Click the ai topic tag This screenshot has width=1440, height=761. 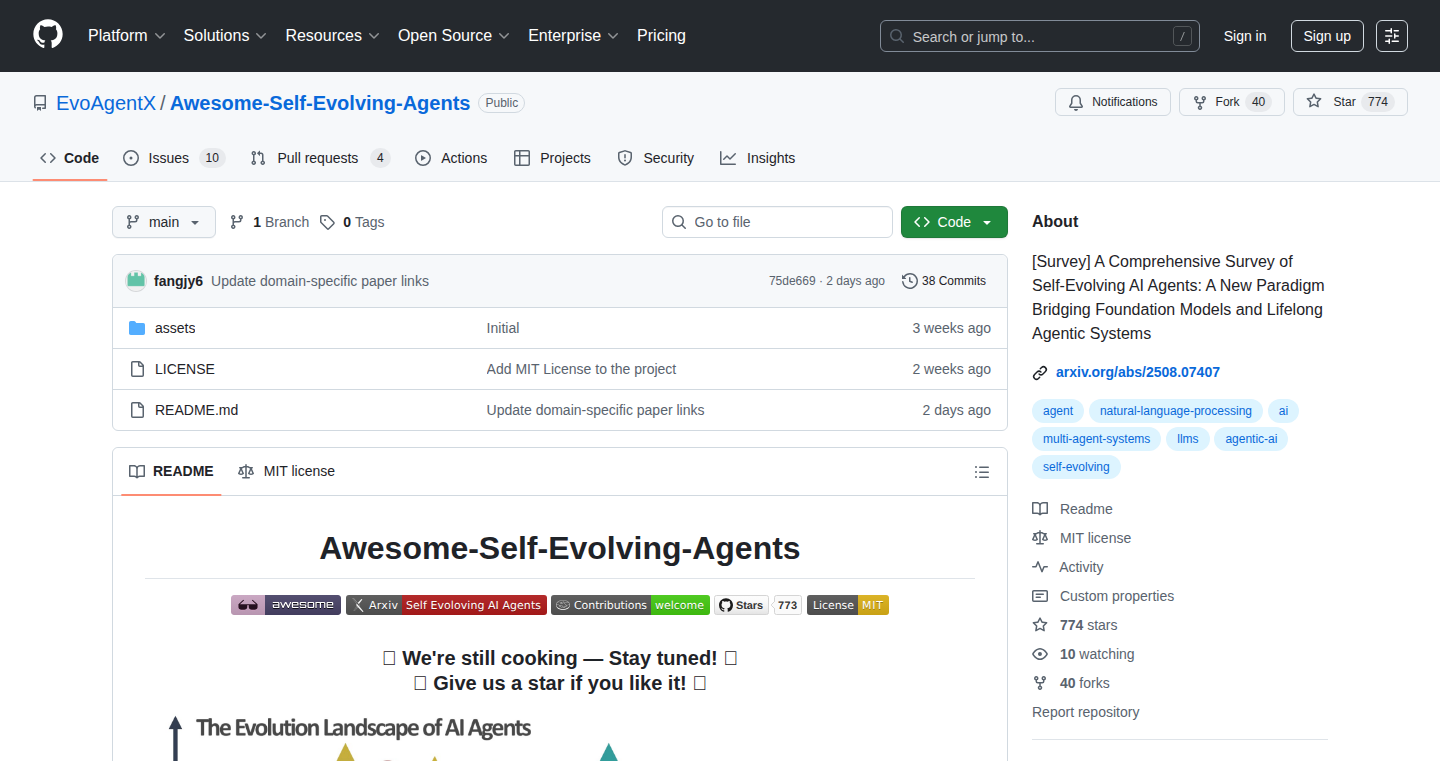point(1283,411)
